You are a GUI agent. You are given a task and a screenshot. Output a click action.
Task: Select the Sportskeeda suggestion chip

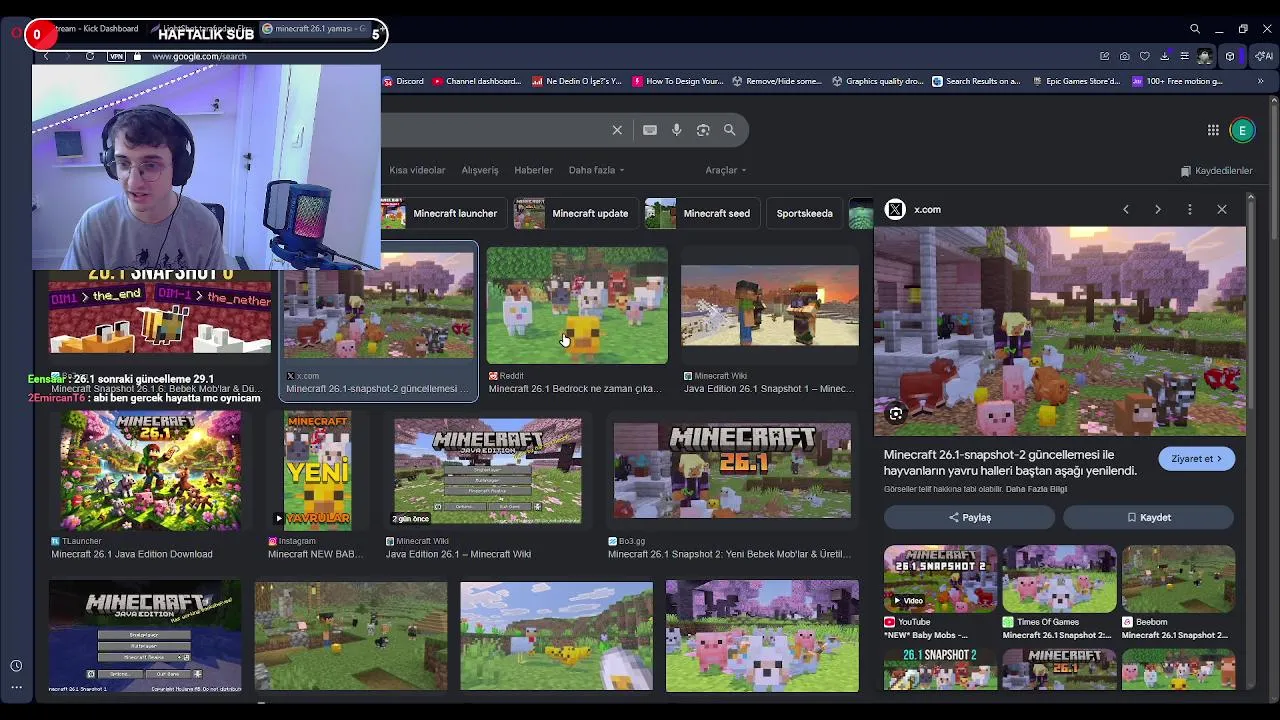(x=804, y=213)
